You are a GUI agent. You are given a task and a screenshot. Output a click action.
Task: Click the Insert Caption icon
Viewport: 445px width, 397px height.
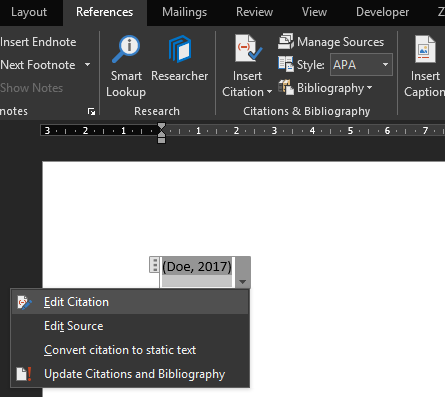pos(425,49)
